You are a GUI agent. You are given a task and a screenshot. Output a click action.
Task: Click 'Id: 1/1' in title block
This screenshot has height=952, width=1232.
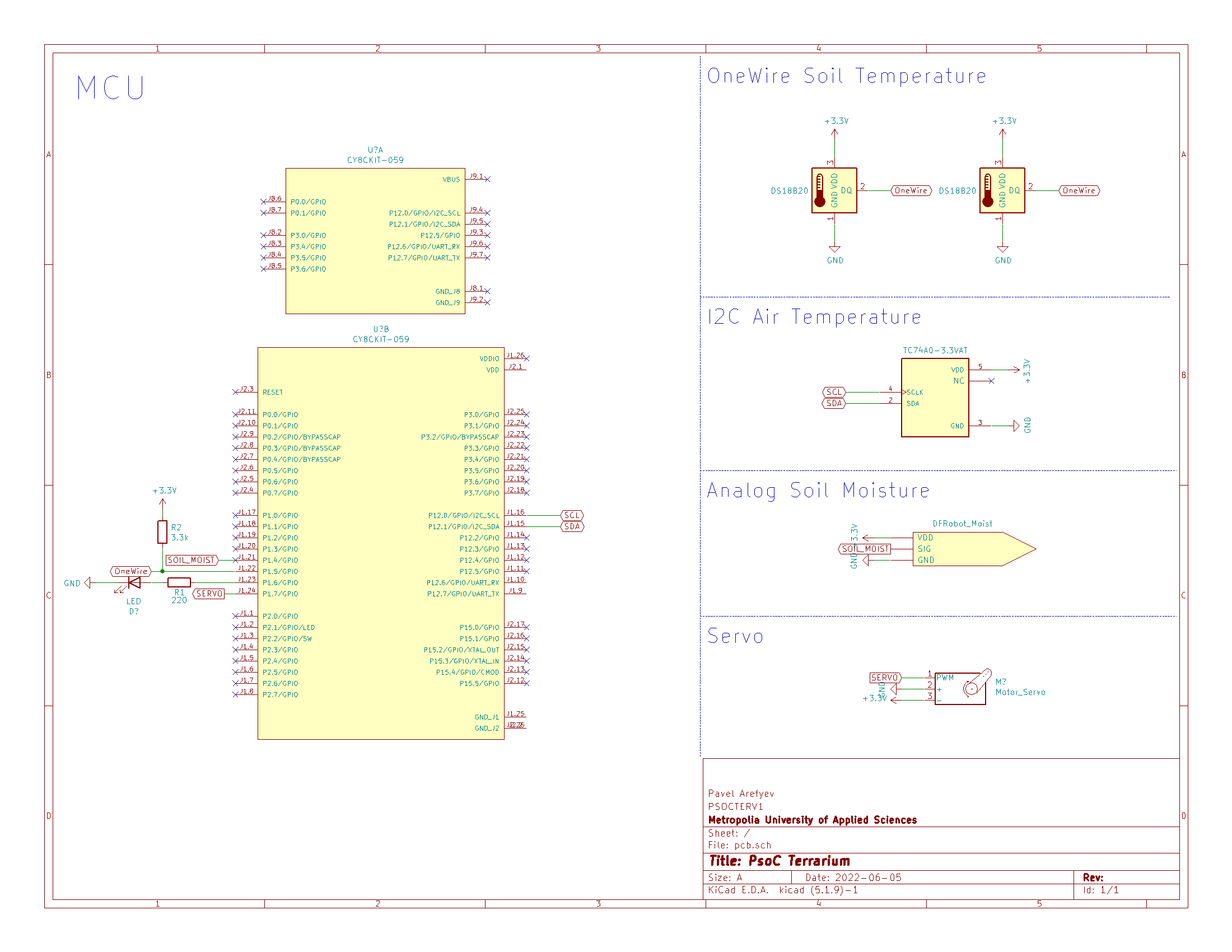pos(1100,890)
